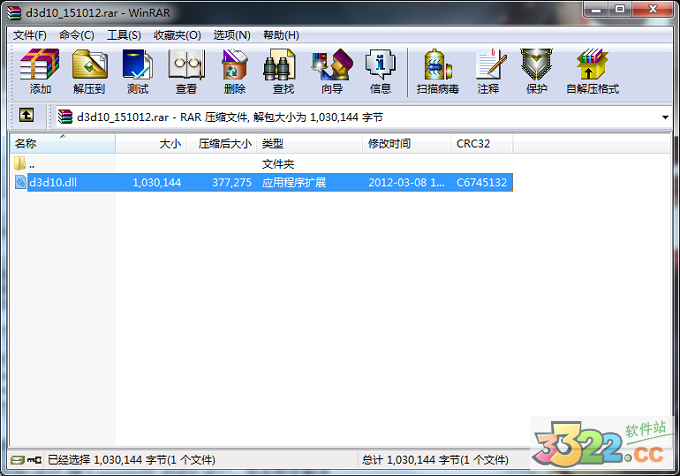Select the d3d10.dll file name
Viewport: 680px width, 476px height.
(53, 183)
